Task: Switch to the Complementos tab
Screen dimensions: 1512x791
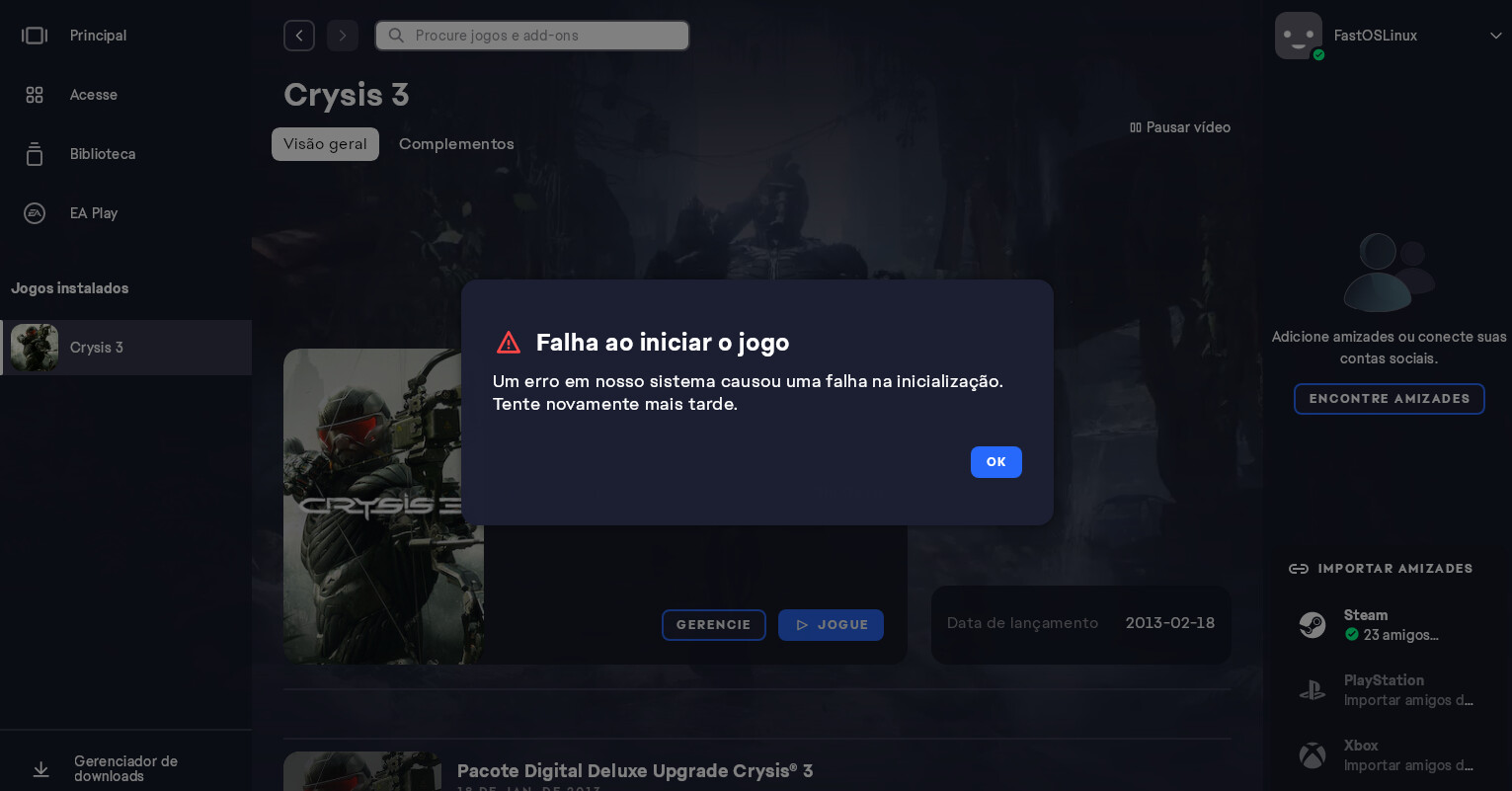Action: coord(456,144)
